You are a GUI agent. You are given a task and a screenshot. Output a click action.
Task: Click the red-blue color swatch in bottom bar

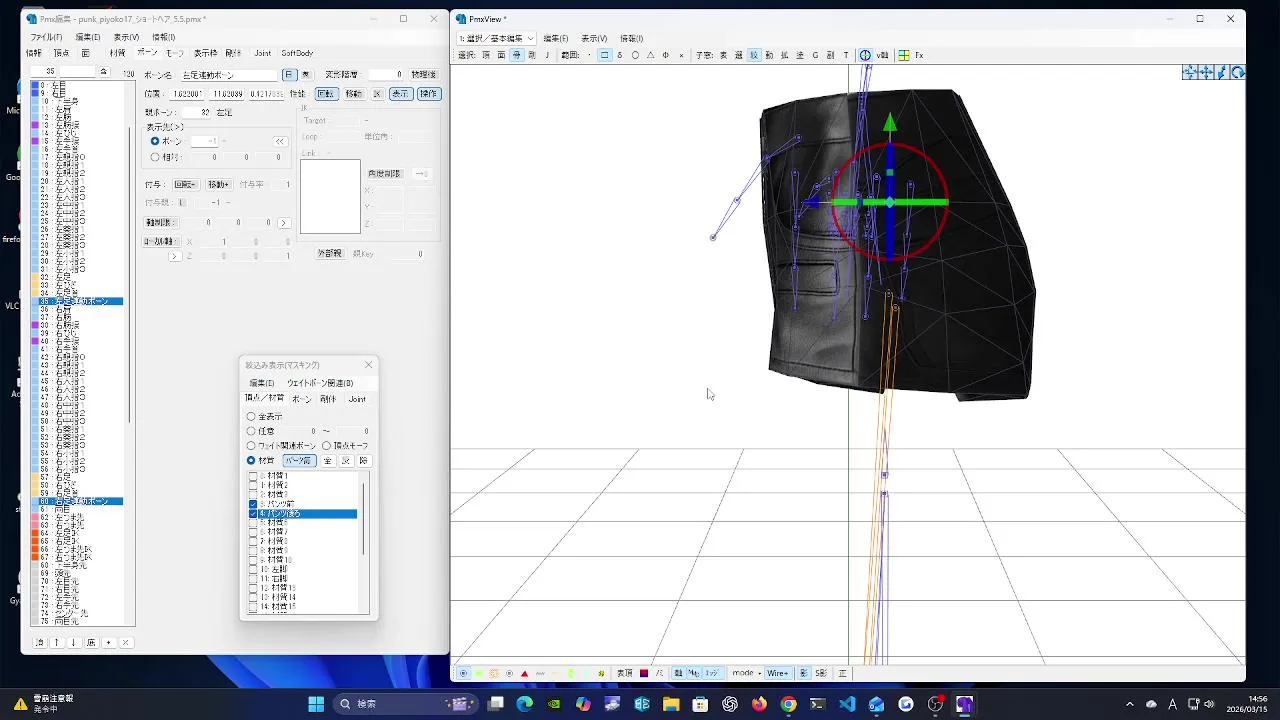(644, 673)
